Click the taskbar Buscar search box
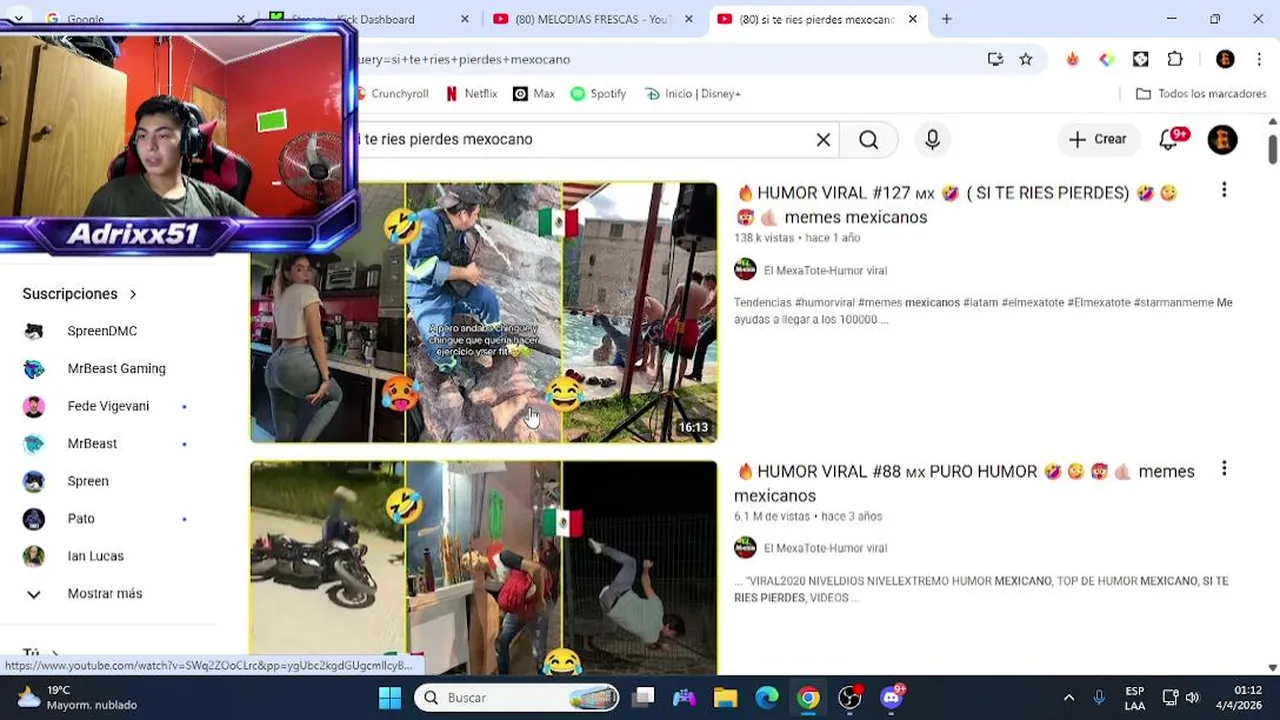The width and height of the screenshot is (1280, 720). [517, 697]
